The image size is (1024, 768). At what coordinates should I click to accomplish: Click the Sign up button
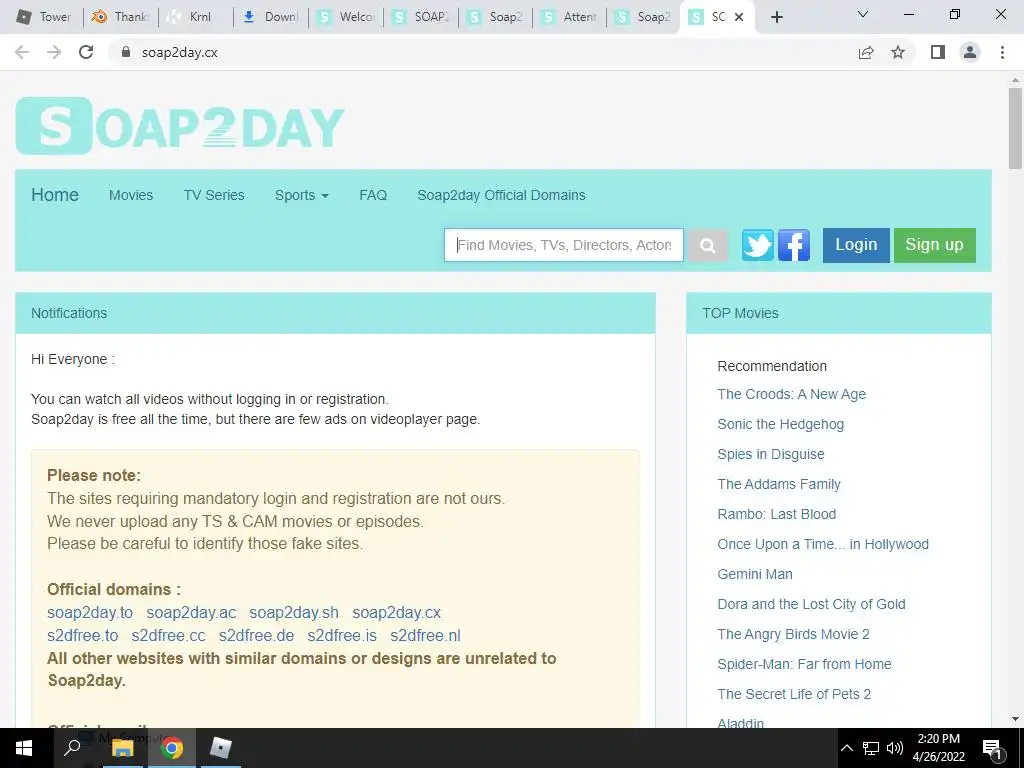(x=935, y=246)
